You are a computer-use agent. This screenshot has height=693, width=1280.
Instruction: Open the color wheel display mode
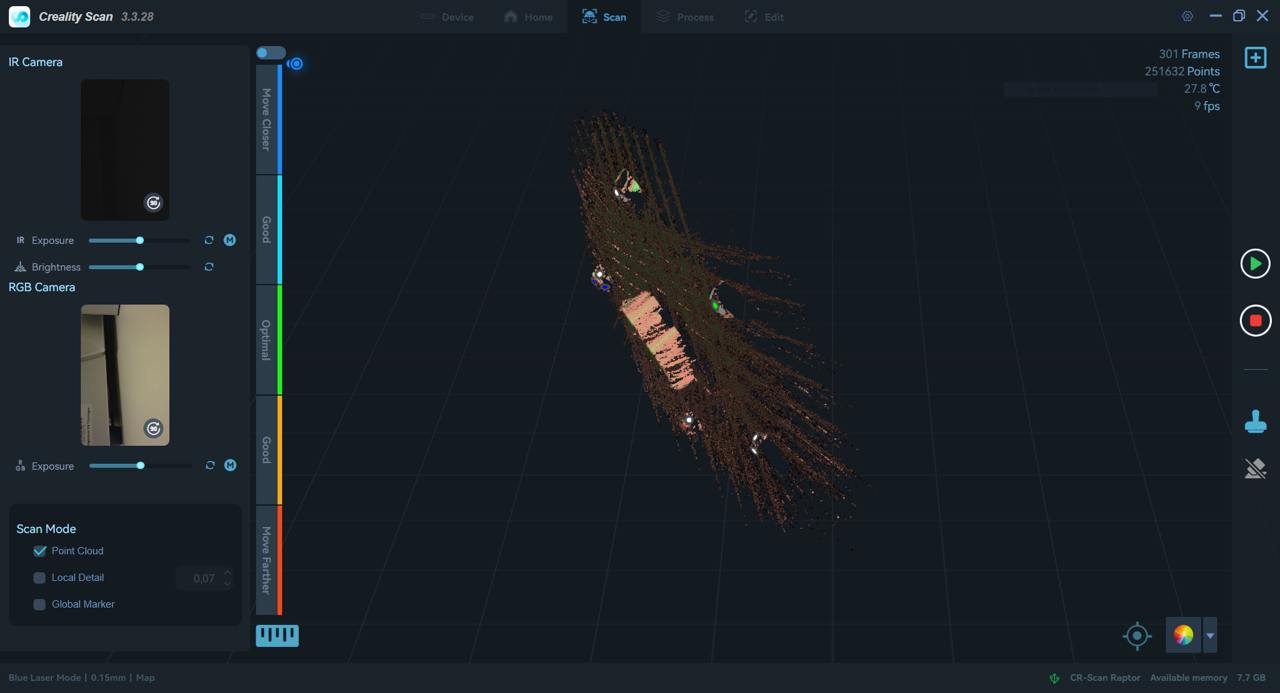click(x=1183, y=636)
